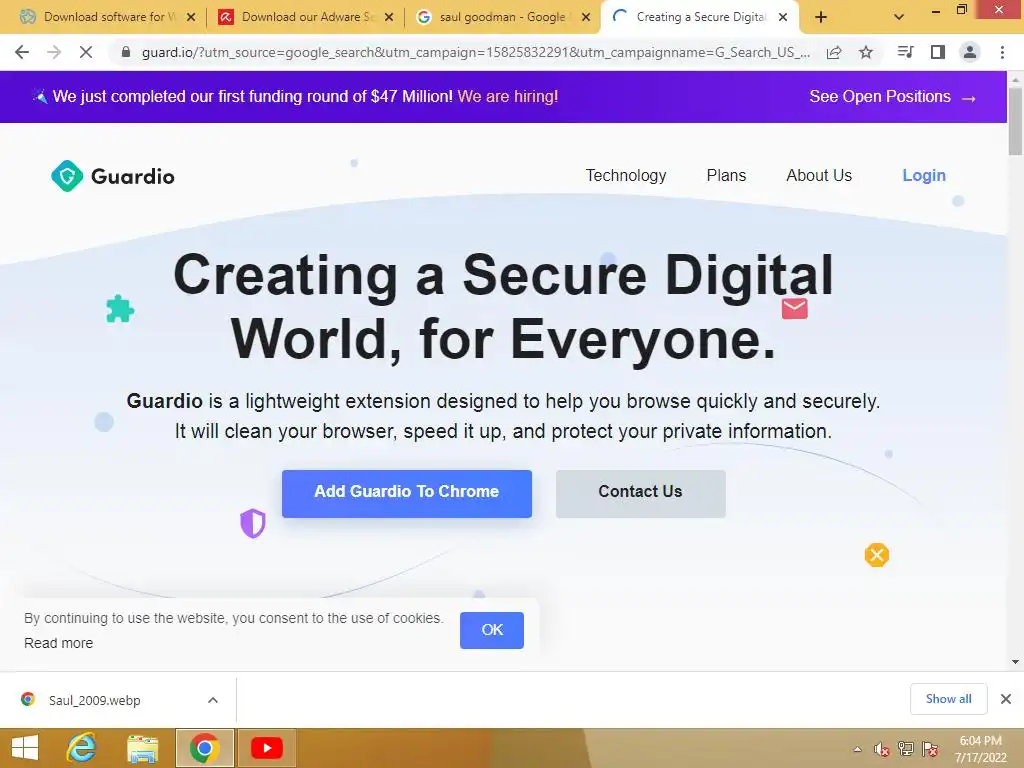This screenshot has width=1024, height=768.
Task: Open Saul_2009.webp download item
Action: (94, 700)
